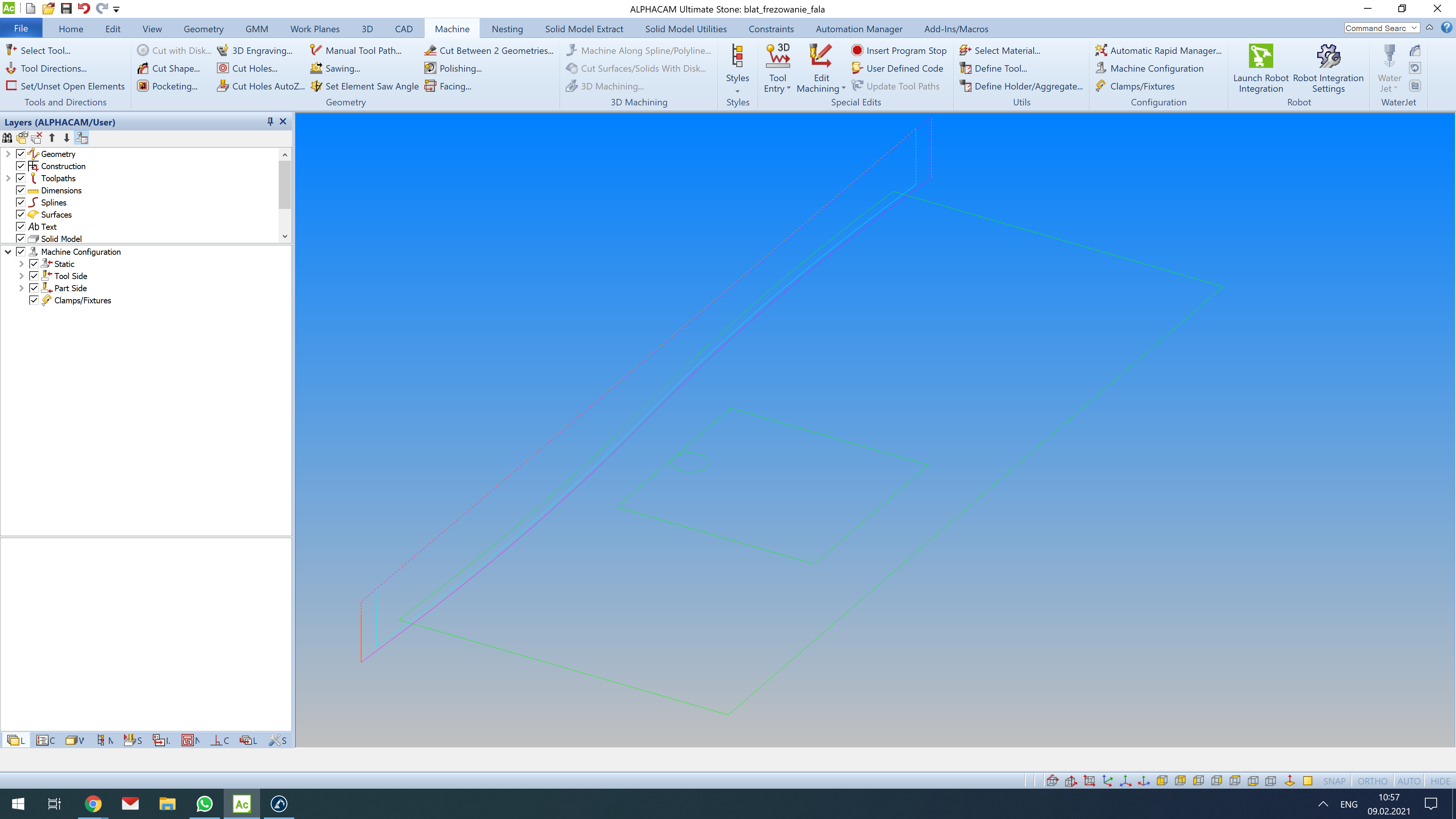
Task: Expand the Tool Side tree node
Action: pyautogui.click(x=22, y=276)
